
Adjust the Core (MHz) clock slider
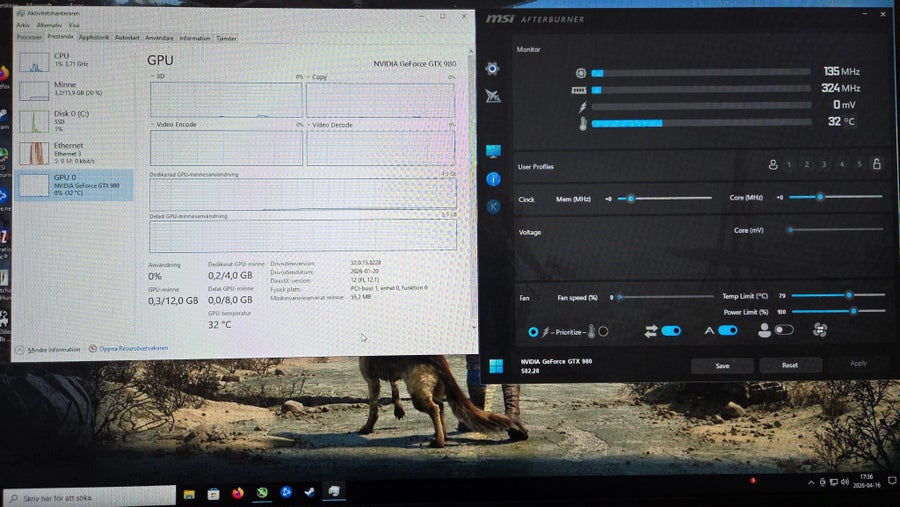tap(836, 197)
